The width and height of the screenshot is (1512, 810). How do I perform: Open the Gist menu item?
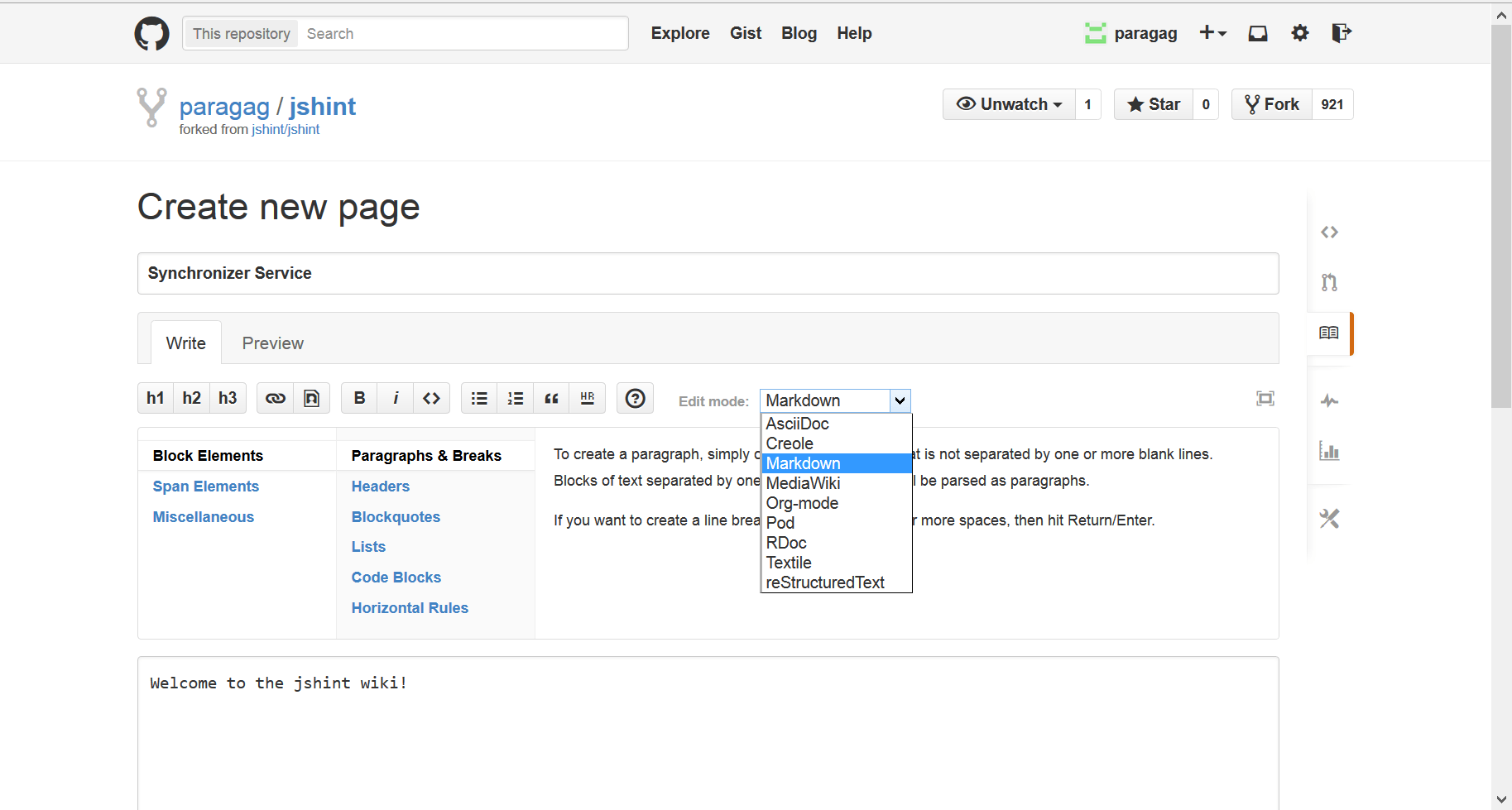coord(745,33)
